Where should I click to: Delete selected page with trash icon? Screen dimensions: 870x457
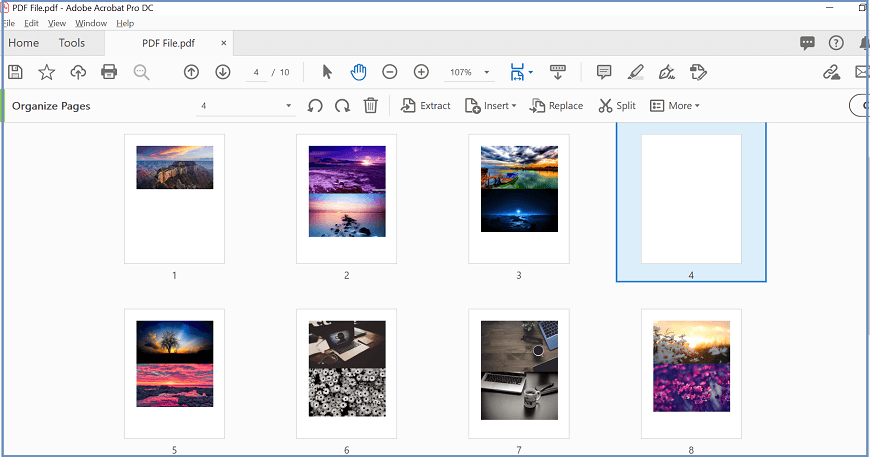(371, 105)
